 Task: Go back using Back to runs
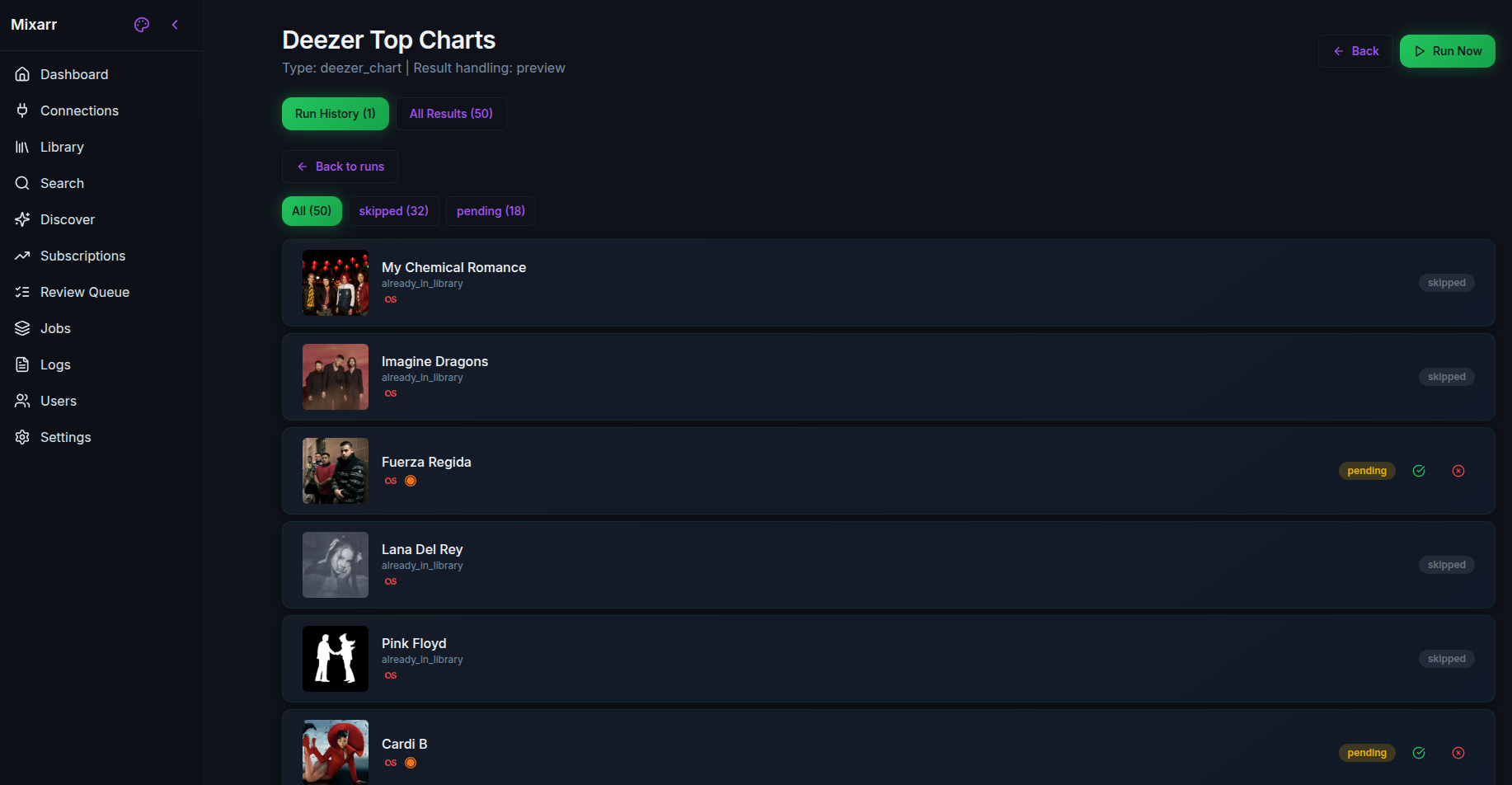(x=340, y=167)
